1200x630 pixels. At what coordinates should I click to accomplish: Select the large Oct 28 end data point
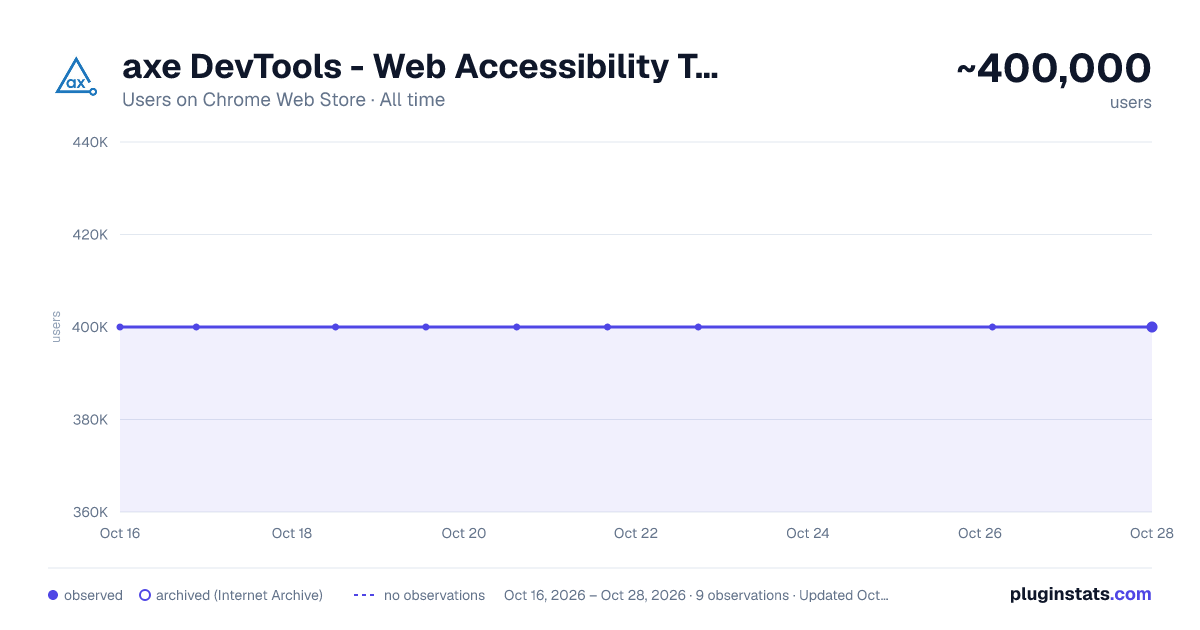click(x=1152, y=327)
